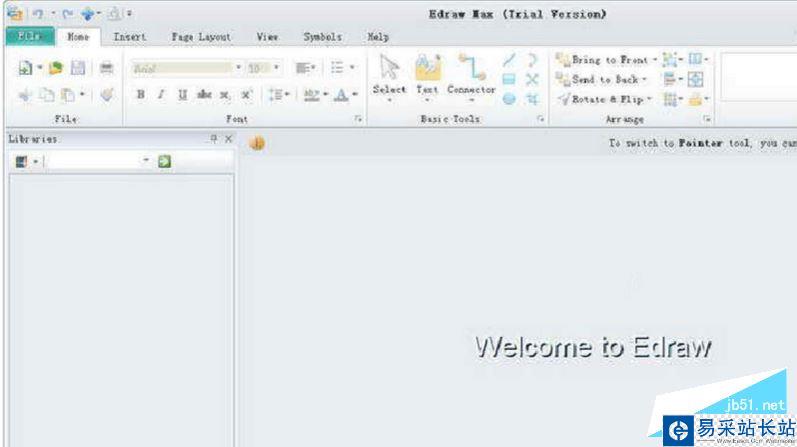The height and width of the screenshot is (447, 797).
Task: Switch to the Page Layout tab
Action: (x=201, y=37)
